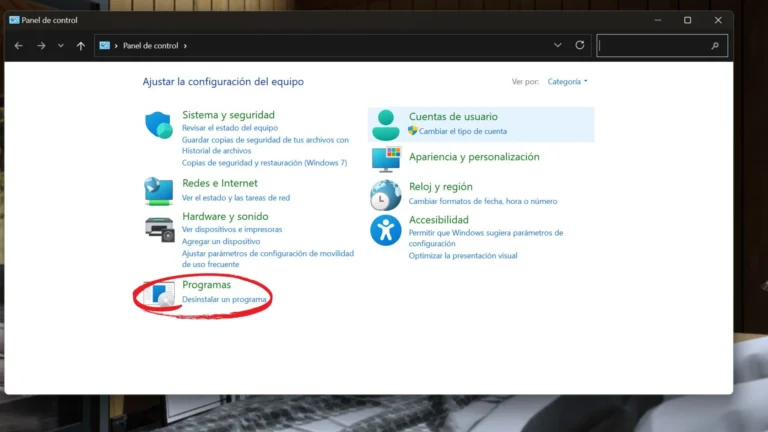Navigate back with the back arrow

tap(19, 46)
